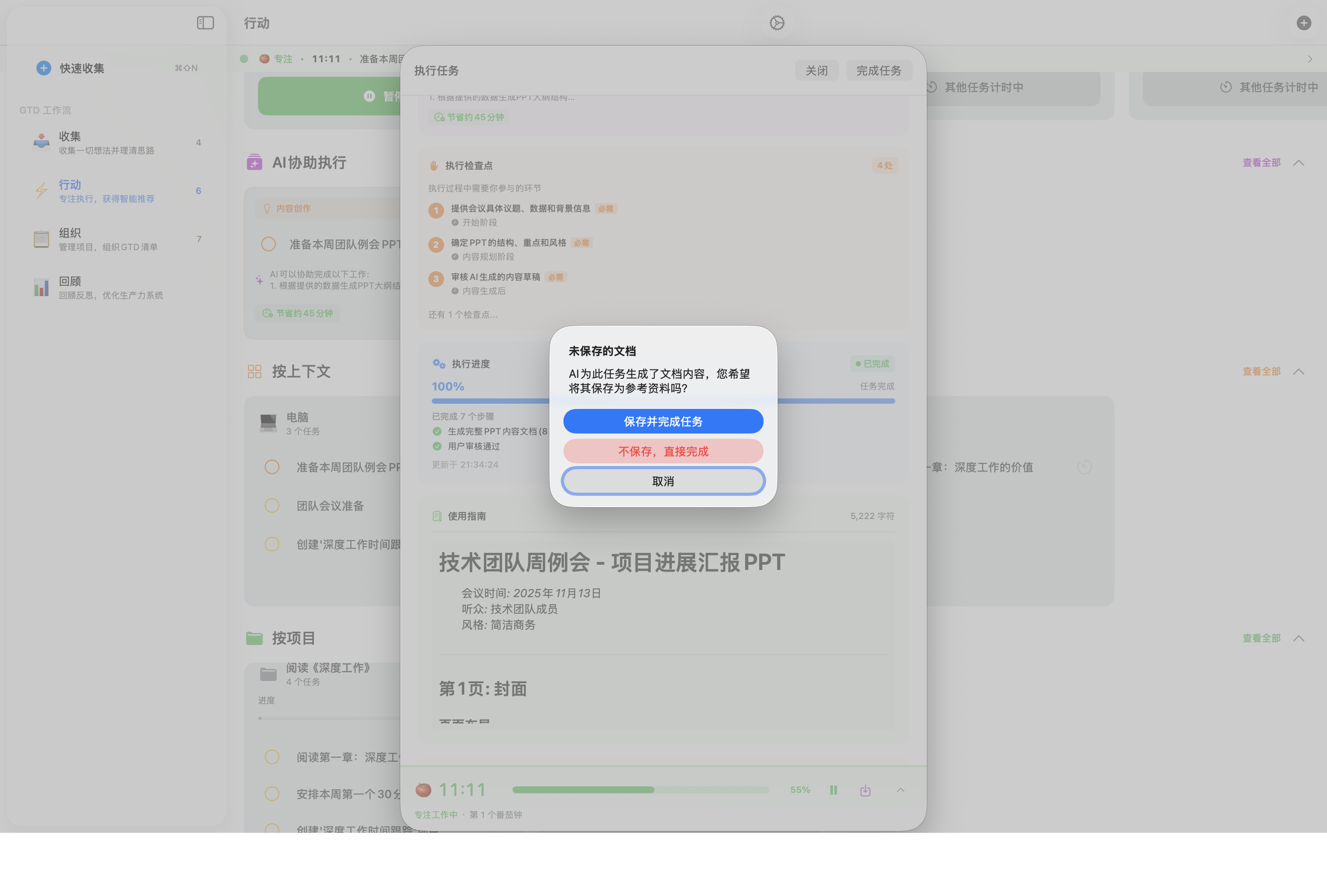Open the 阅读《深度工作》 project card

point(328,674)
